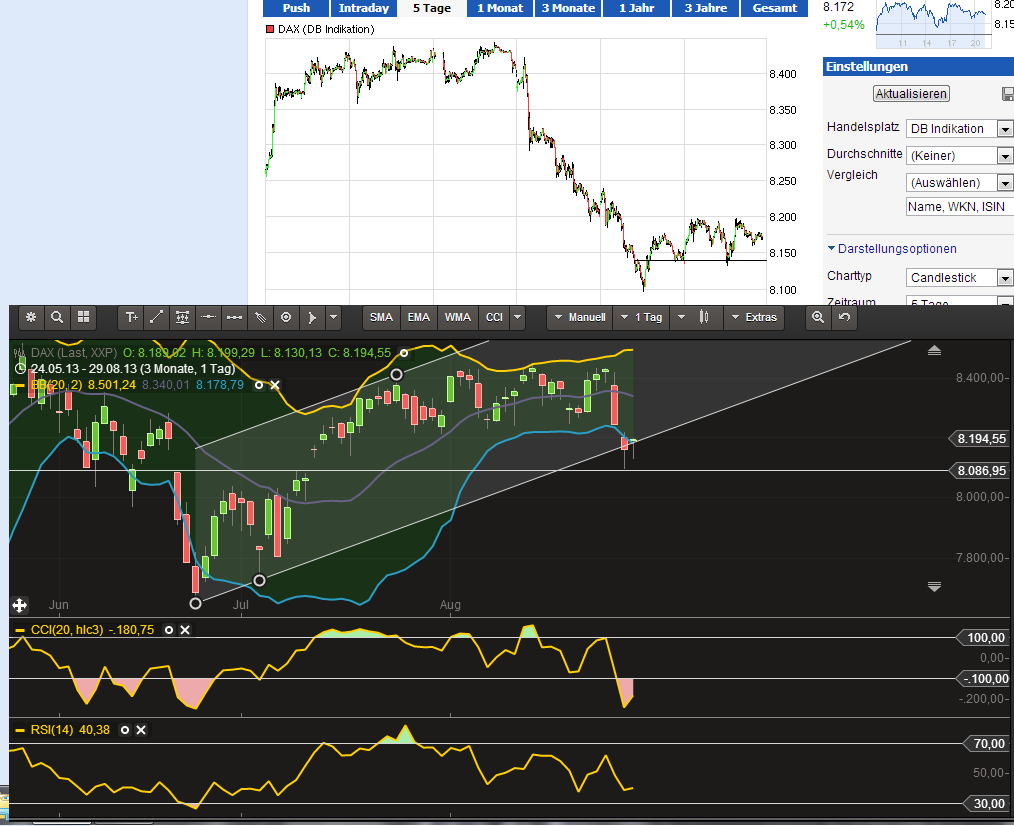Select the zoom magnifier tool in the toolbar

57,317
